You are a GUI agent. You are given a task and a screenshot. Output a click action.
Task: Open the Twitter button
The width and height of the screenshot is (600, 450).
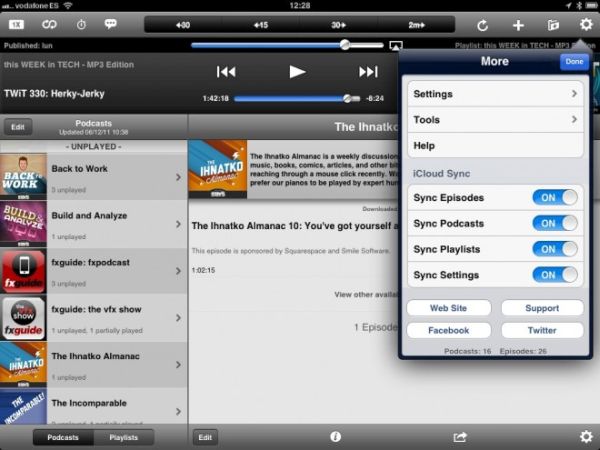tap(542, 330)
